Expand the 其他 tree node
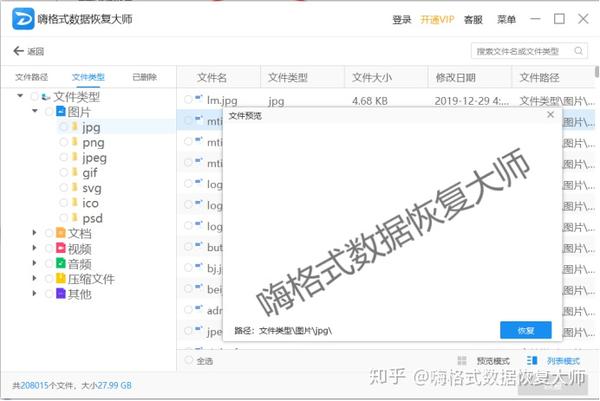Screen dimensions: 600x401 click(34, 293)
